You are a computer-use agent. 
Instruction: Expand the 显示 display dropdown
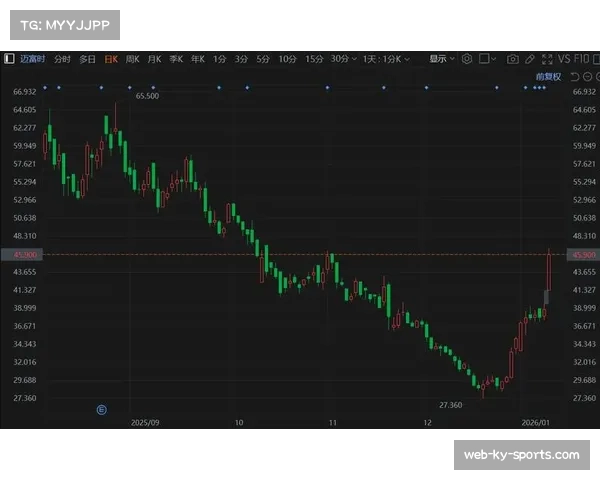pos(442,59)
